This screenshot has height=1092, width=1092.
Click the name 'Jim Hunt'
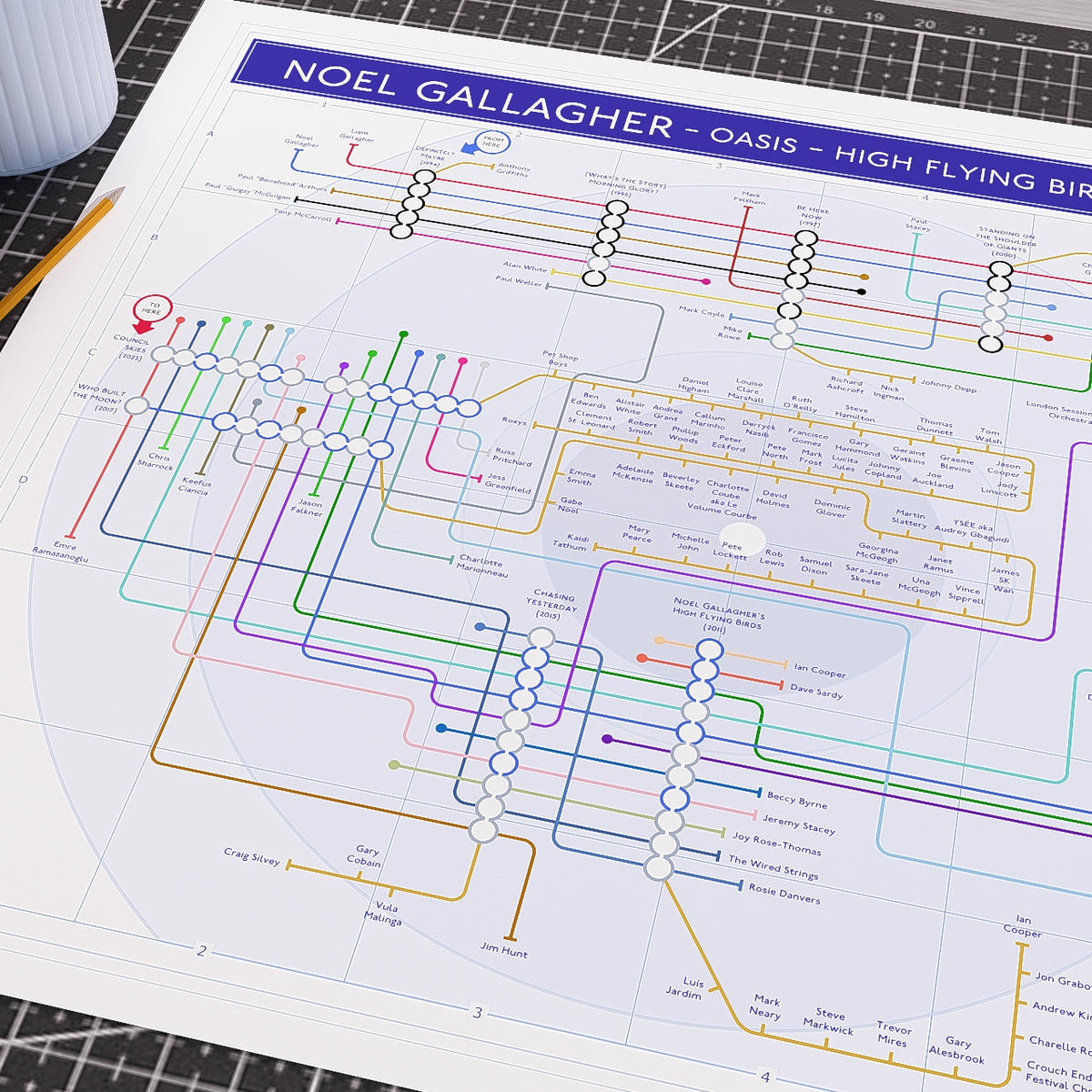click(504, 949)
